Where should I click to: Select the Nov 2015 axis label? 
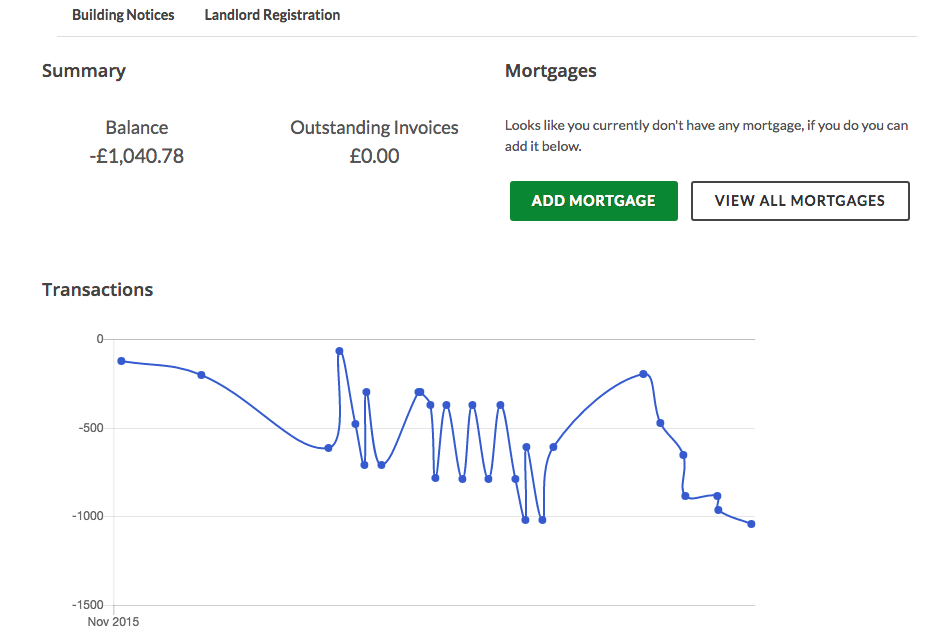click(x=113, y=621)
